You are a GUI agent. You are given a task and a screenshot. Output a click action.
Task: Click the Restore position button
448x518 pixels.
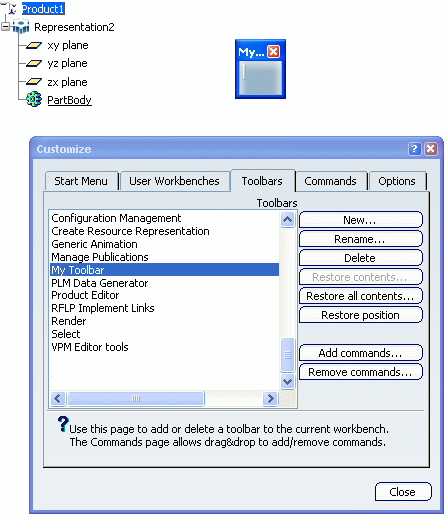[x=361, y=315]
